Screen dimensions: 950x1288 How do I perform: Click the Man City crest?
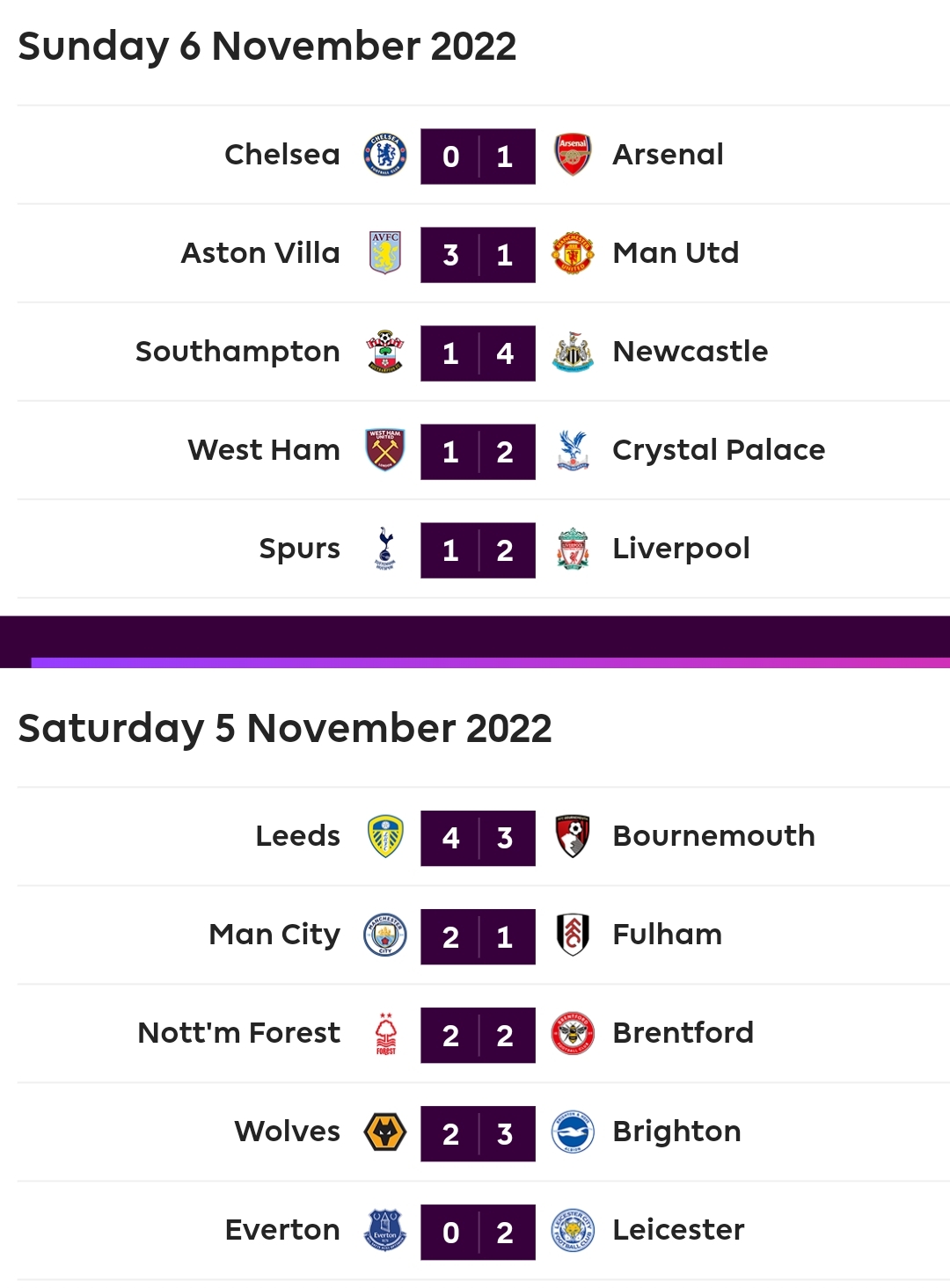[x=385, y=935]
